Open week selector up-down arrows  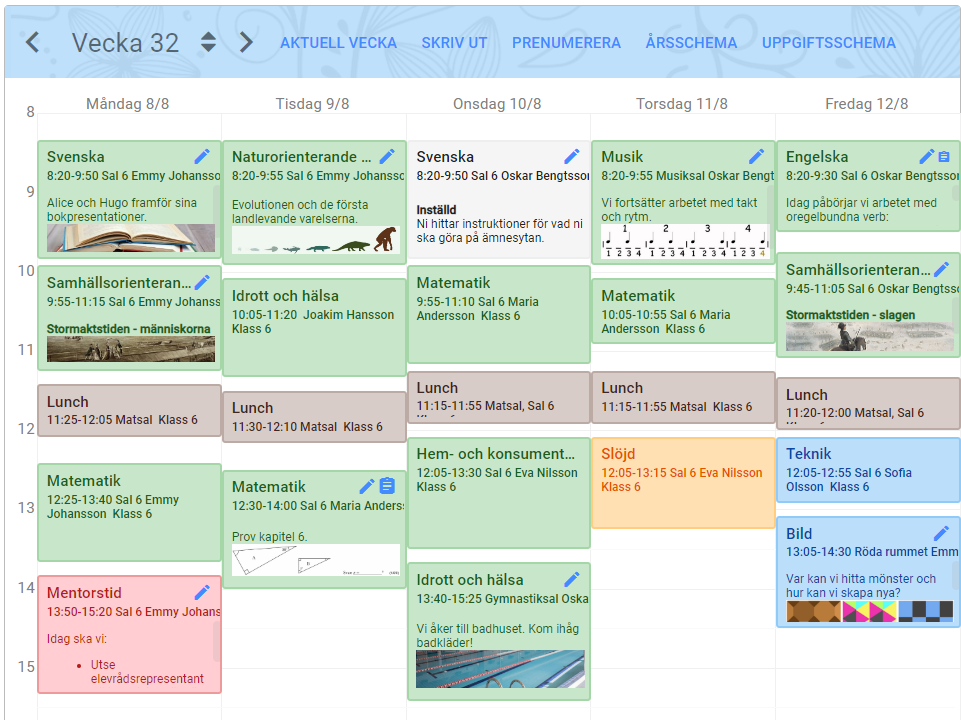point(208,42)
